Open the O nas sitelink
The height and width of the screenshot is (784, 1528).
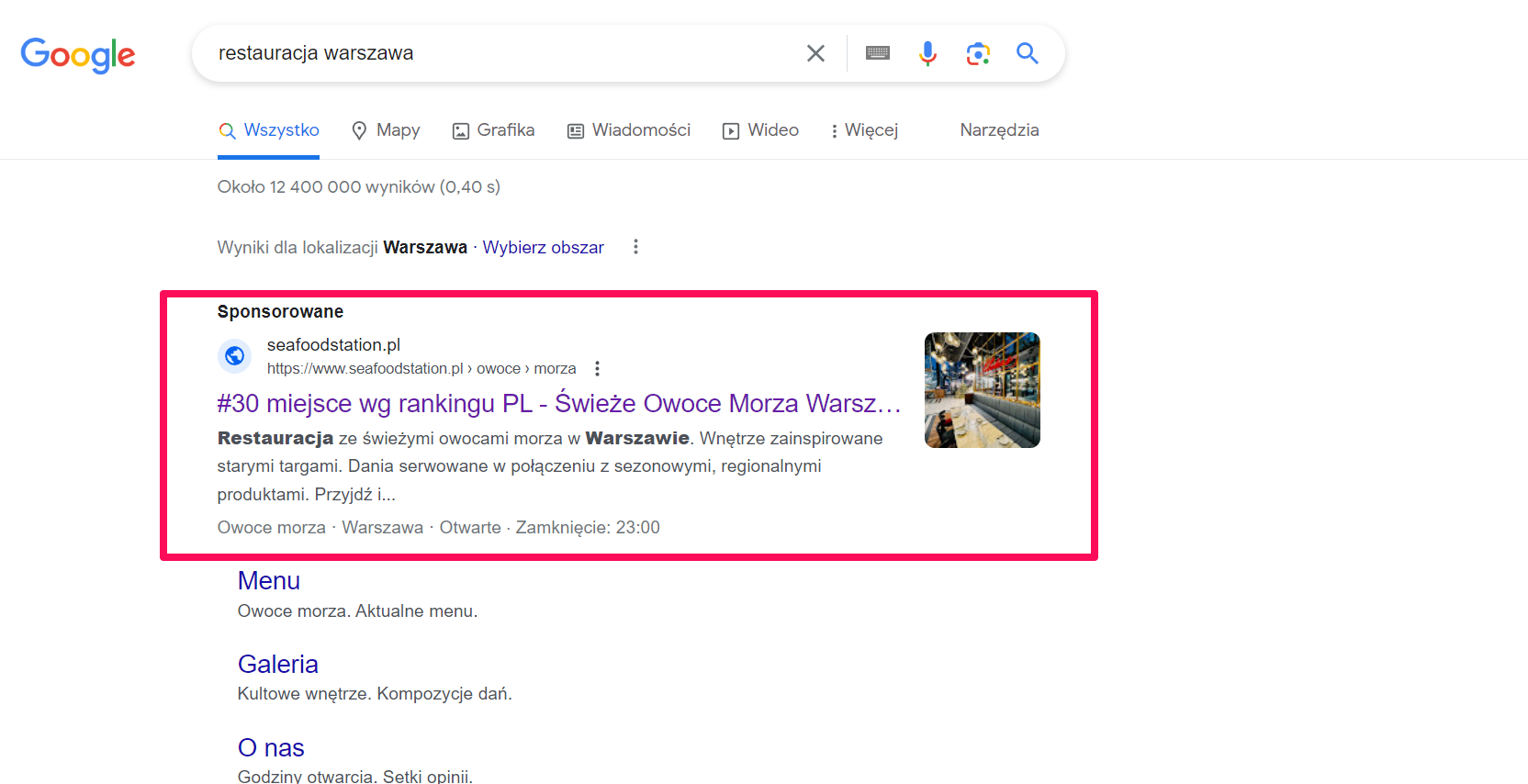tap(271, 747)
